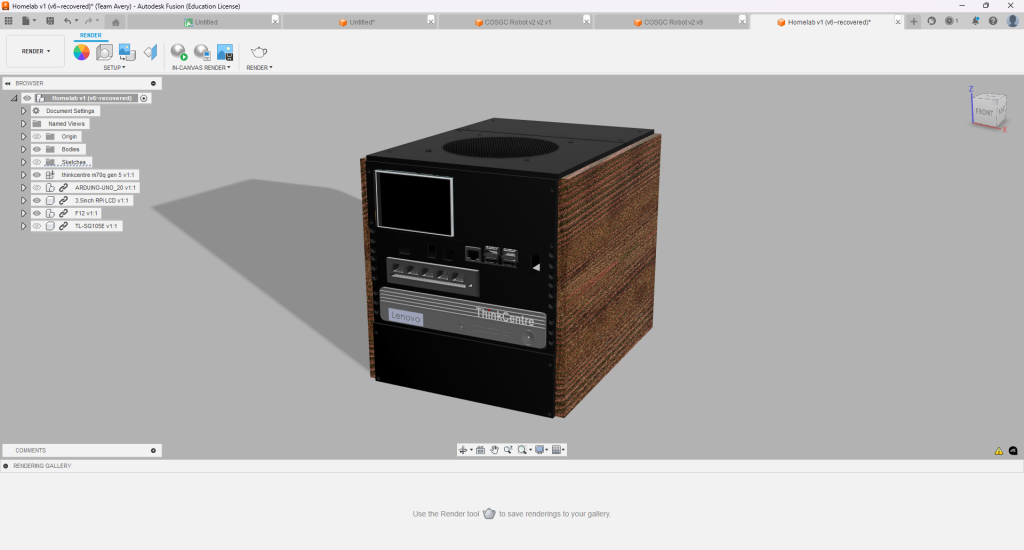Open the RENDER workspace dropdown

[x=35, y=52]
